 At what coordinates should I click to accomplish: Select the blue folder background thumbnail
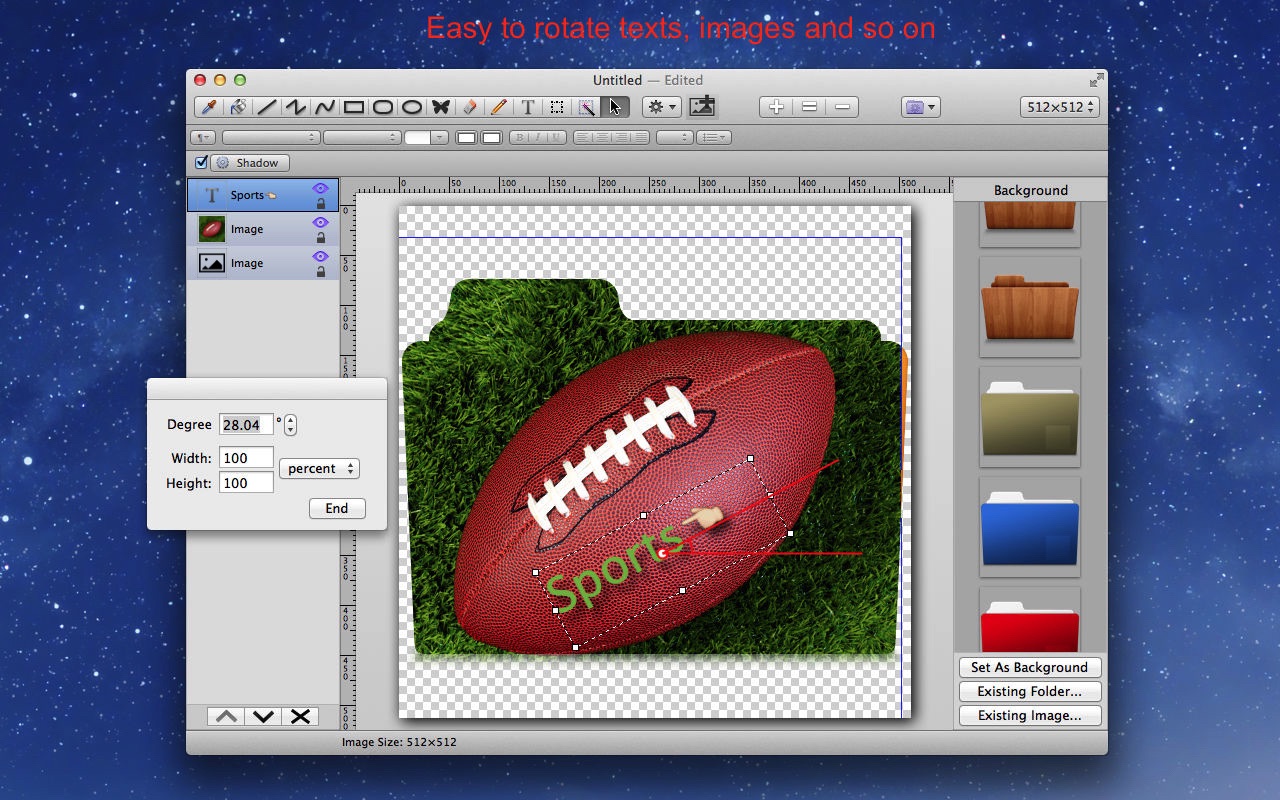coord(1029,528)
